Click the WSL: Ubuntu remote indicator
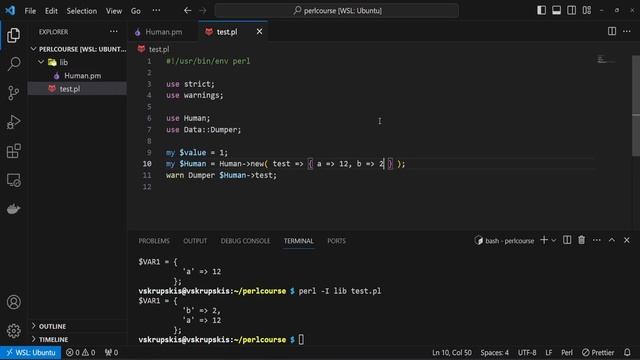The height and width of the screenshot is (360, 640). pyautogui.click(x=31, y=352)
